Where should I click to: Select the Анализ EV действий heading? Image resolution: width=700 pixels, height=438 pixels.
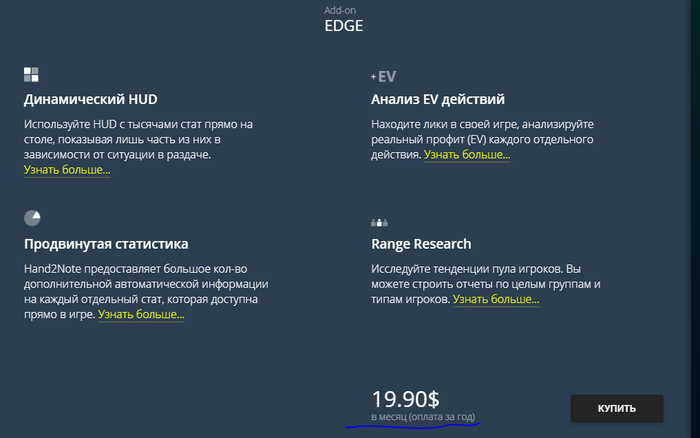(437, 100)
